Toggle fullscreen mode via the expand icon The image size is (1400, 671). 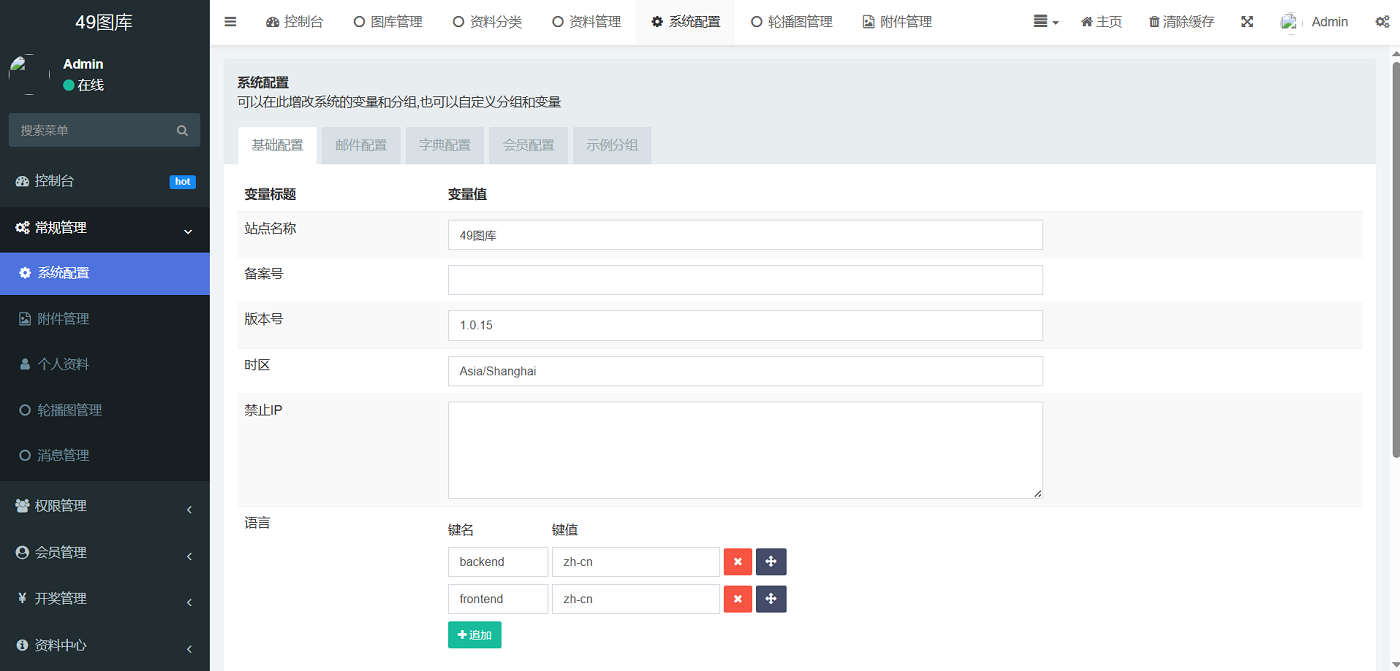coord(1246,21)
